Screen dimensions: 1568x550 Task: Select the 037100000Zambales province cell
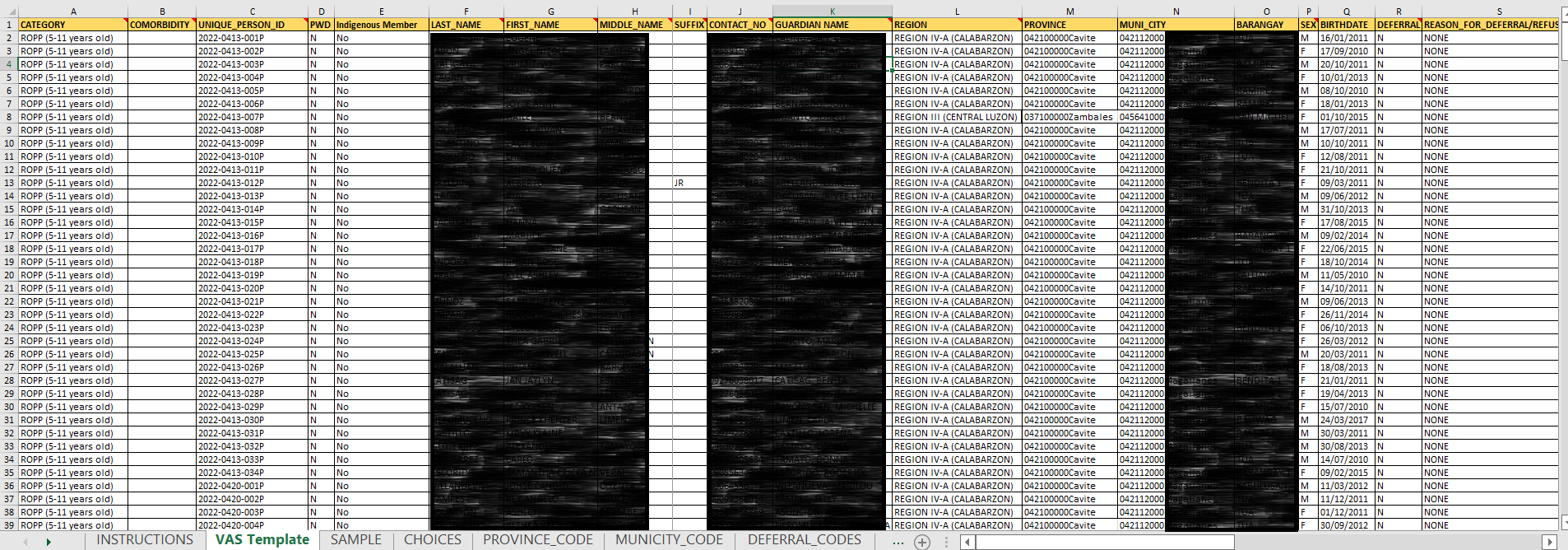[x=1070, y=117]
